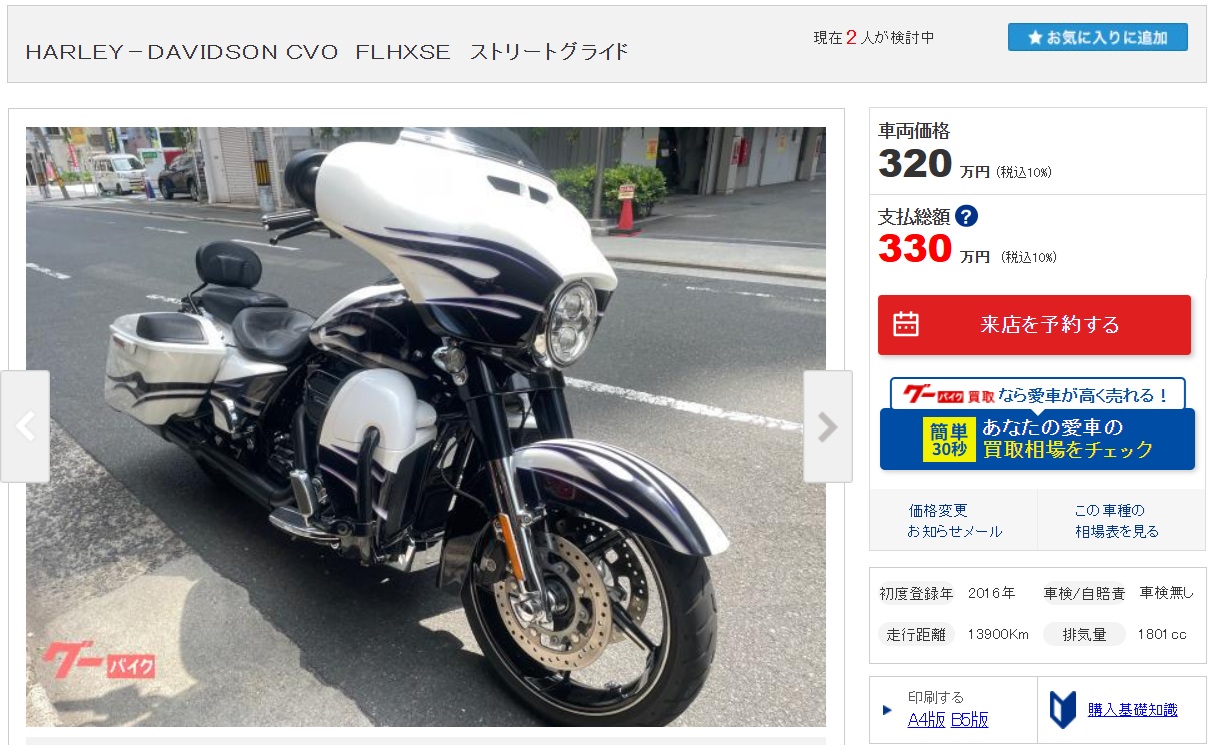Click the question mark beside 支払総額

[966, 216]
